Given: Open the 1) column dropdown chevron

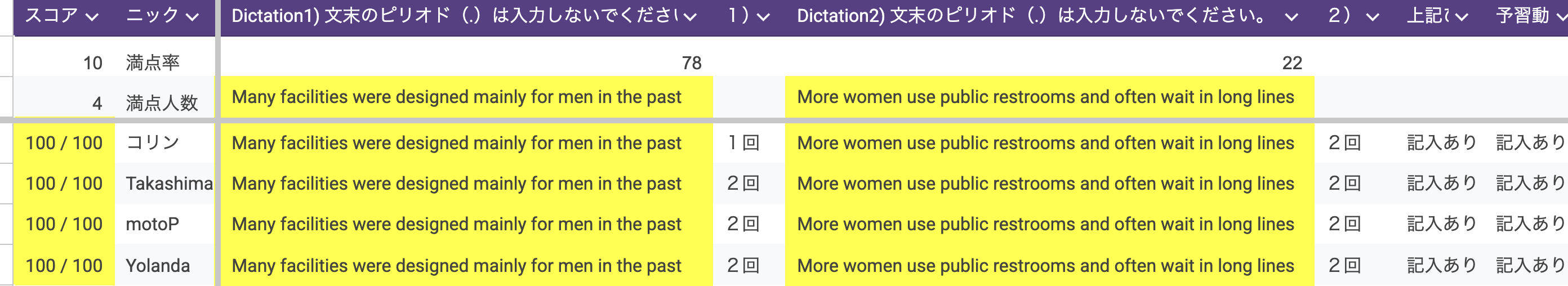Looking at the screenshot, I should tap(763, 16).
